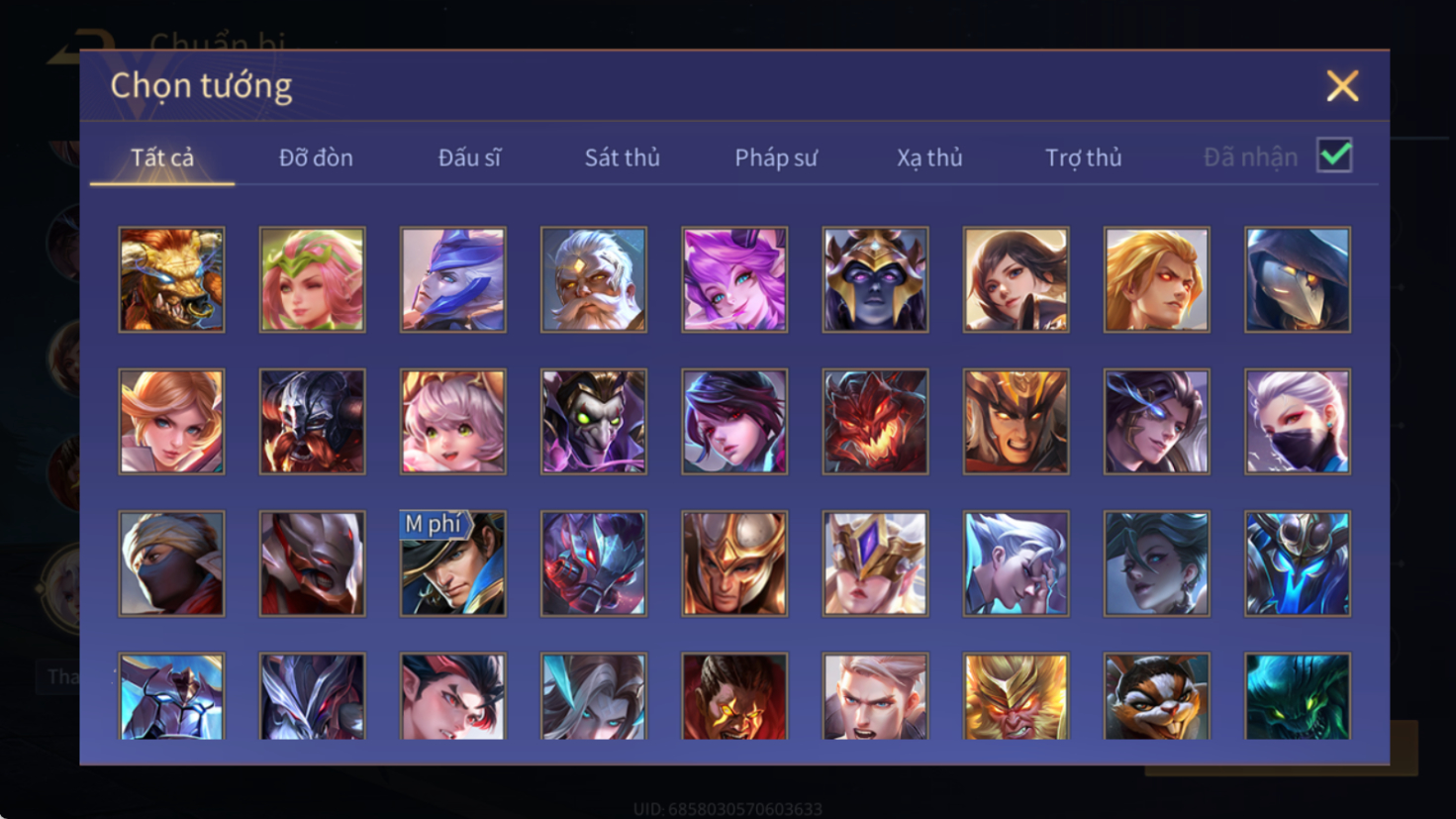Close the "Chọn tướng" dialog
Viewport: 1456px width, 819px height.
tap(1342, 86)
